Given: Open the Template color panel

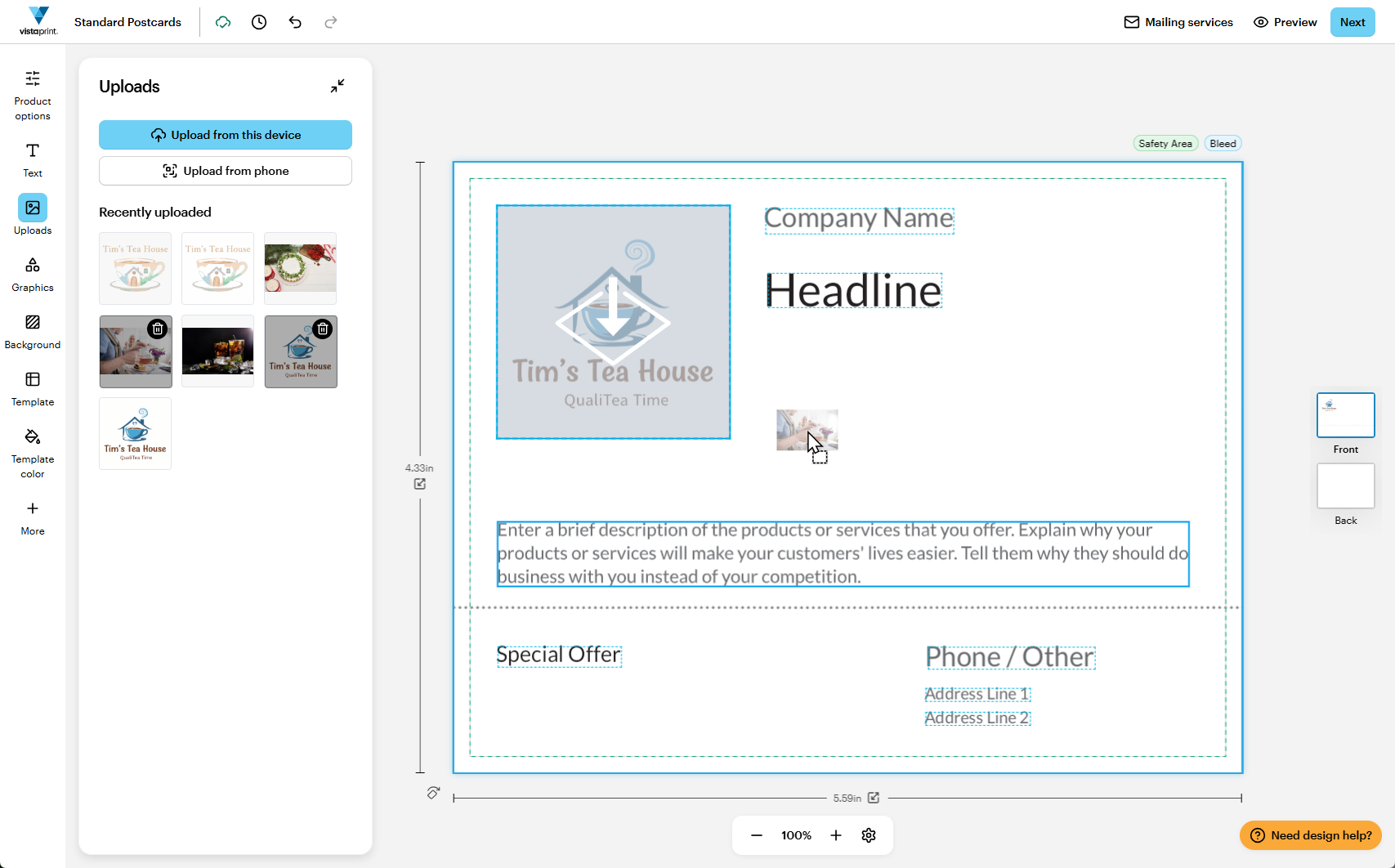Looking at the screenshot, I should coord(33,454).
